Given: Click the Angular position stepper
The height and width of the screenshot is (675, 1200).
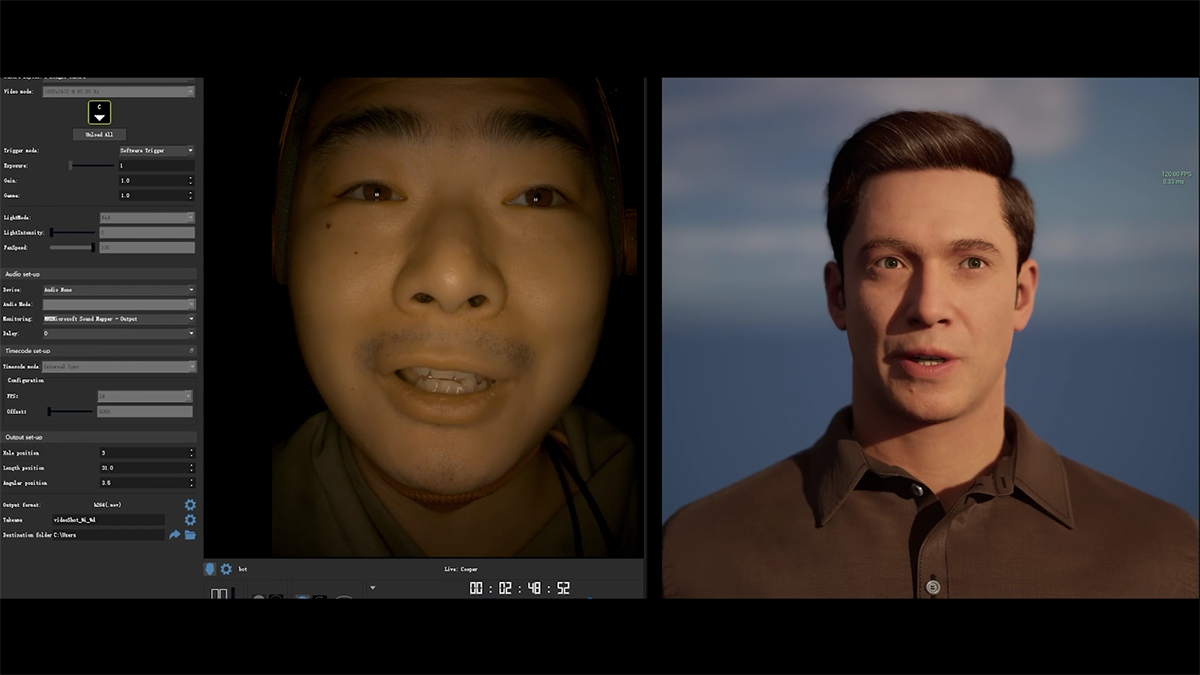Looking at the screenshot, I should pyautogui.click(x=191, y=483).
